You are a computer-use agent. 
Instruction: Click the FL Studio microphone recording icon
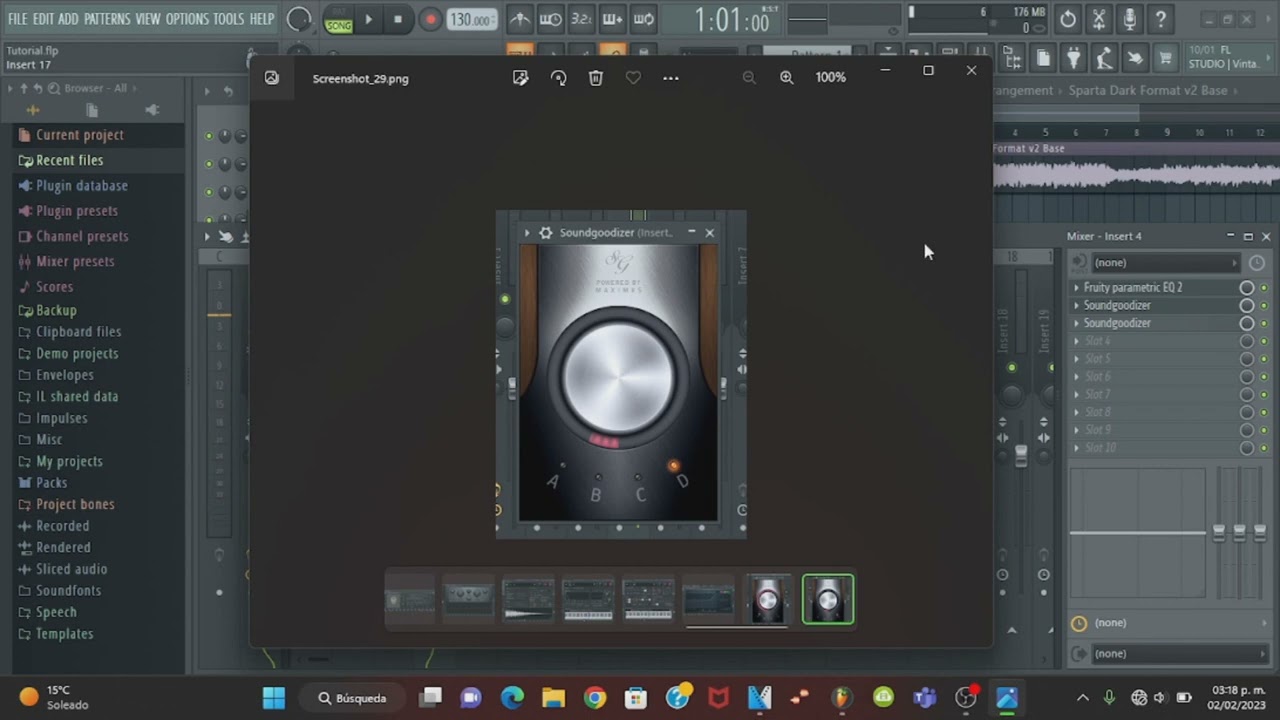click(x=1130, y=19)
